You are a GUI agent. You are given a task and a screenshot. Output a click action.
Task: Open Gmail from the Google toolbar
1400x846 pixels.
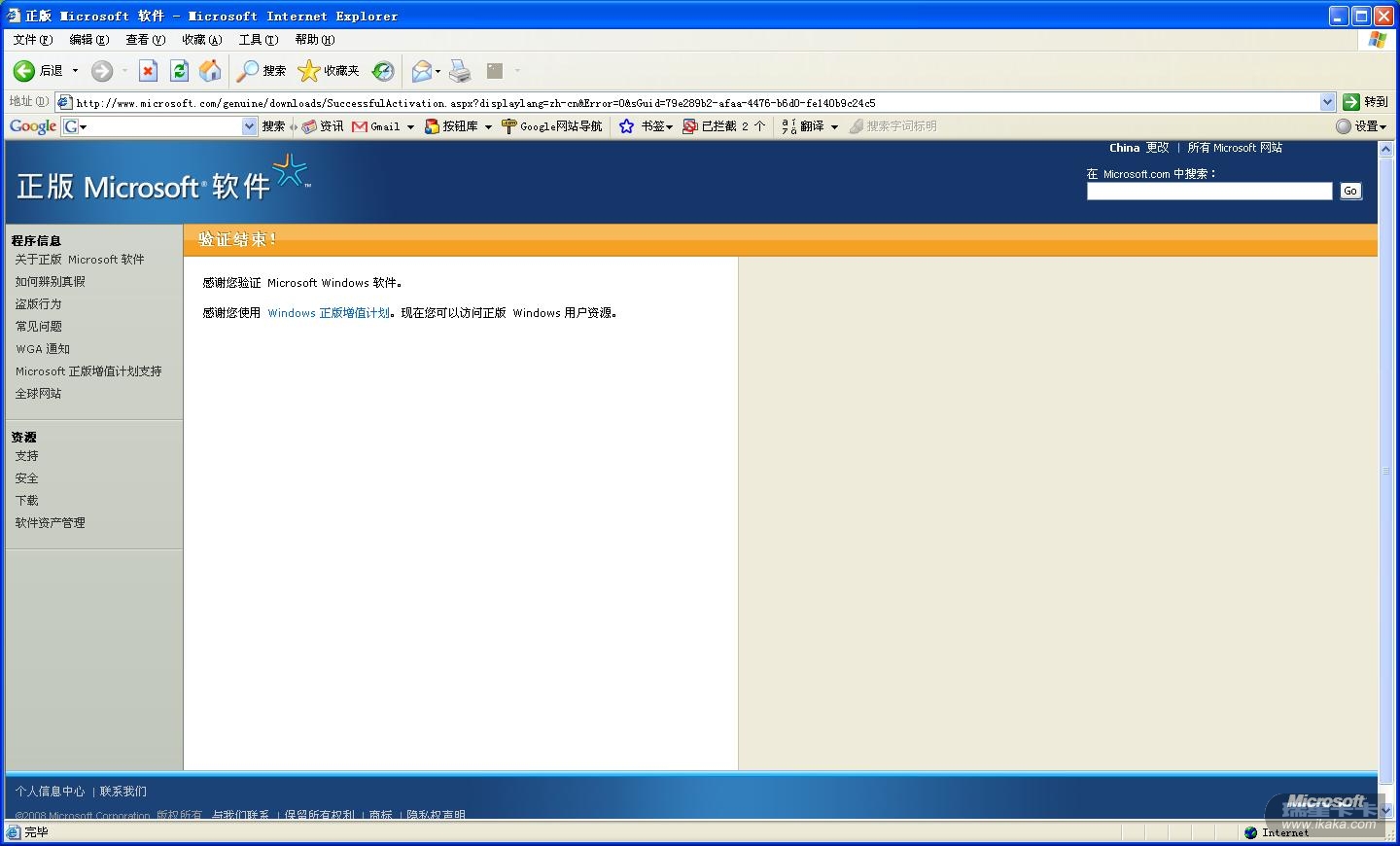tap(376, 126)
